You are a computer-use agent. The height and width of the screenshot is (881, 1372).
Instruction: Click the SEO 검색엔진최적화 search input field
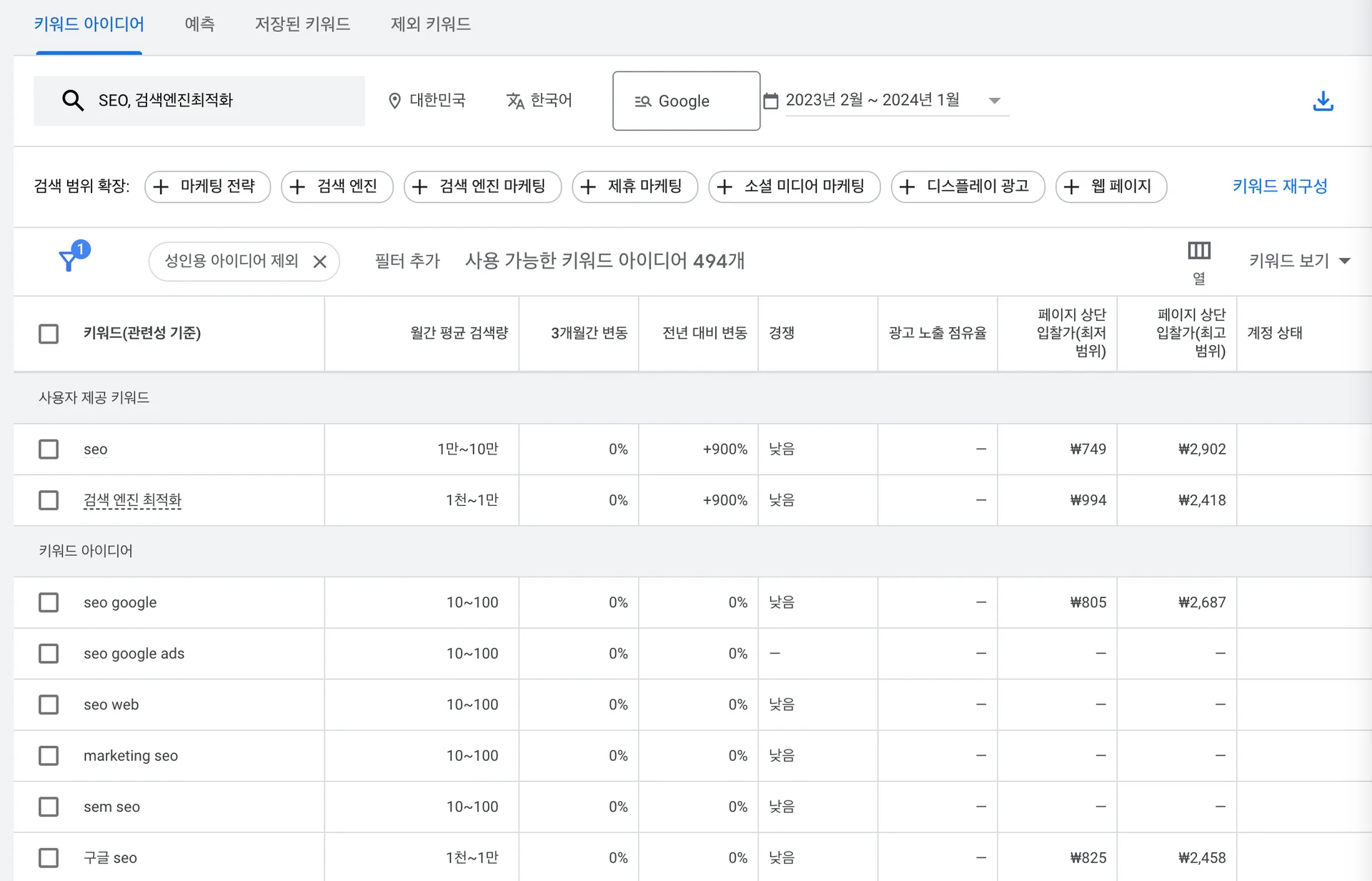coord(214,100)
